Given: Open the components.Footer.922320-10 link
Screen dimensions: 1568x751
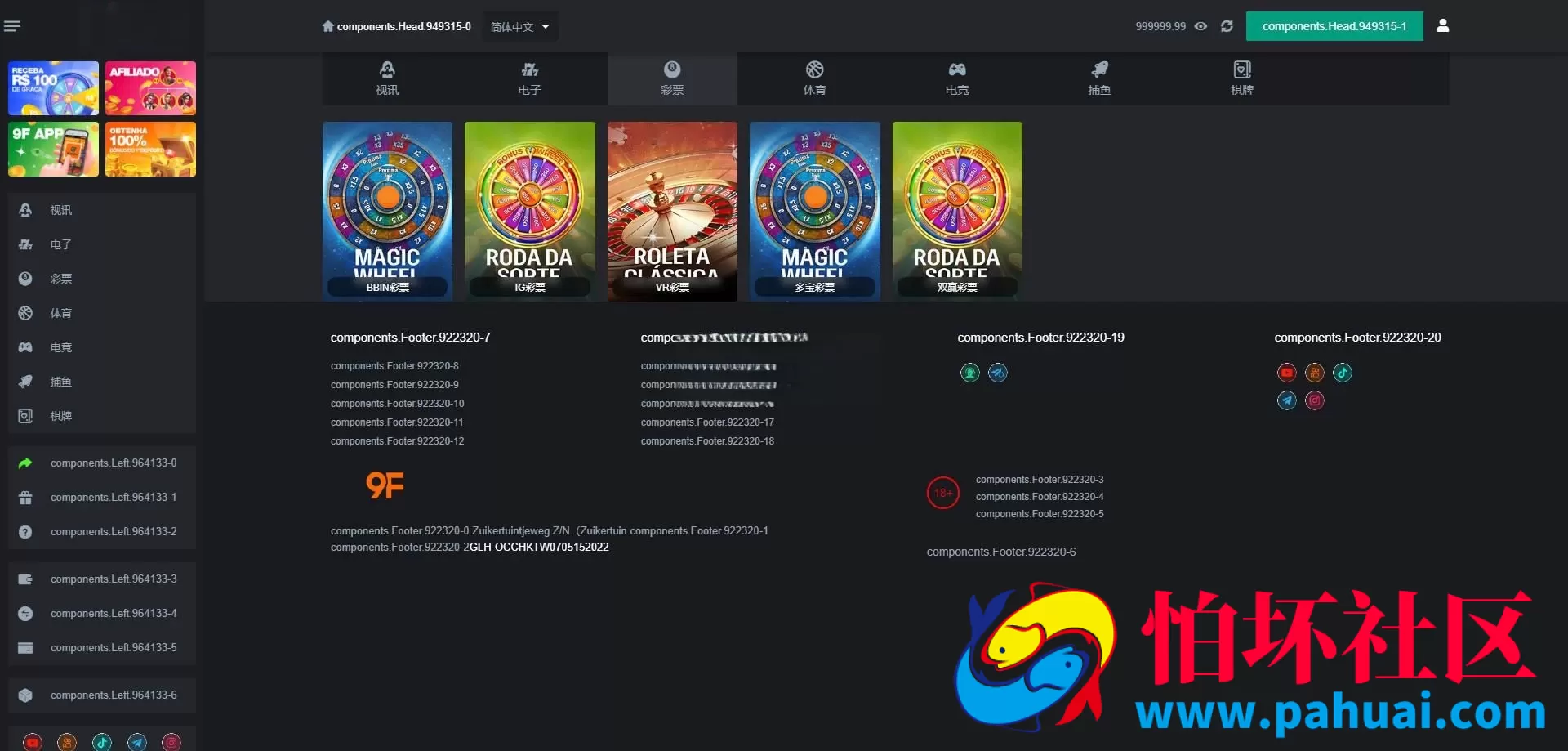Looking at the screenshot, I should (397, 404).
